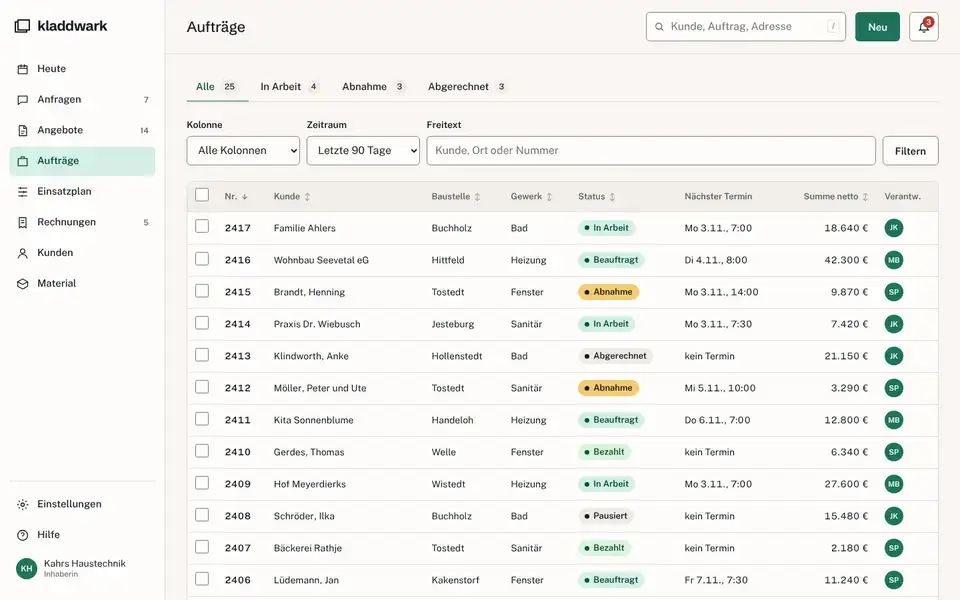Screen dimensions: 960x600
Task: Sort table by Summe netto column
Action: click(836, 197)
